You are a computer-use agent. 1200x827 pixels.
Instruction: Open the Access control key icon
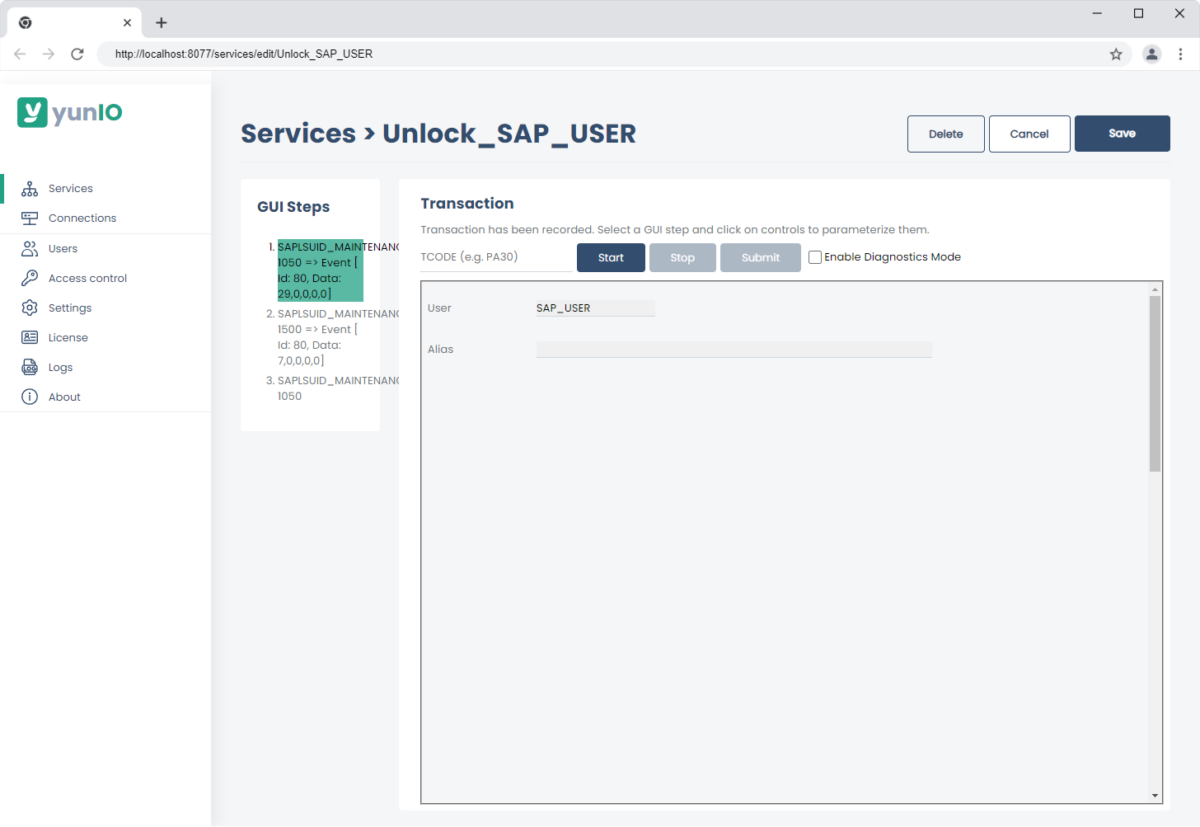pos(29,278)
